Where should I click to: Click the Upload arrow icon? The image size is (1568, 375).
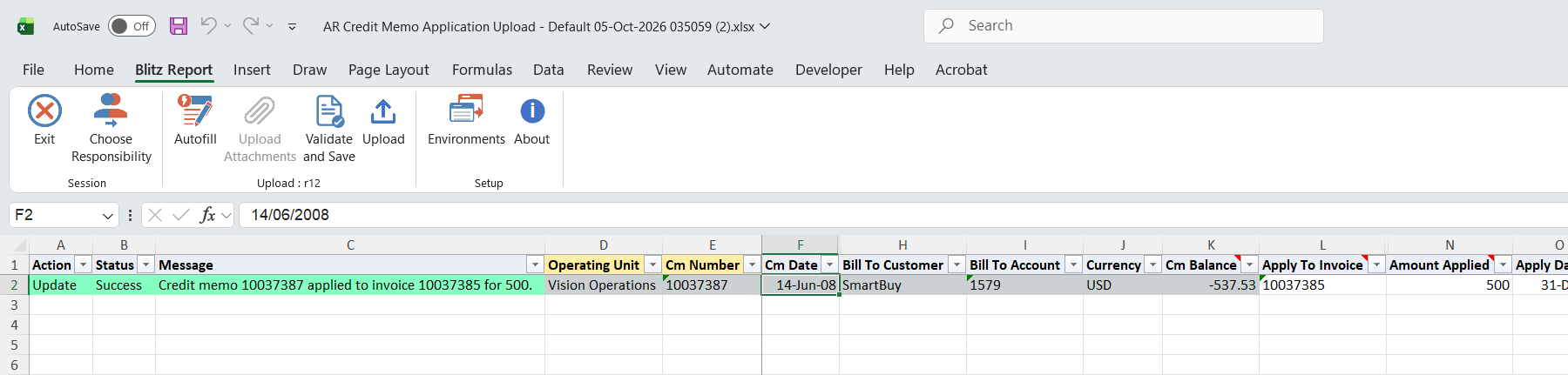point(383,111)
